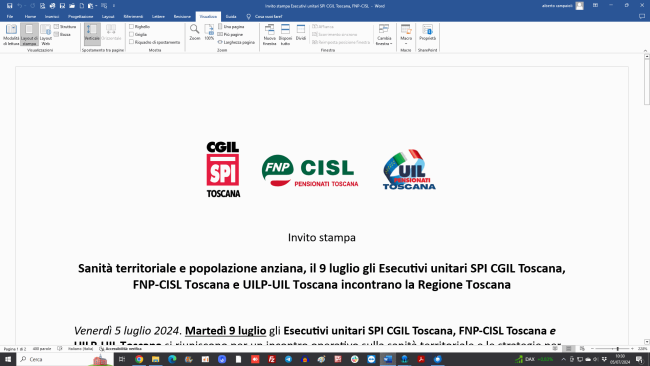Open the Accessibilità status check
Image resolution: width=650 pixels, height=366 pixels.
(121, 349)
